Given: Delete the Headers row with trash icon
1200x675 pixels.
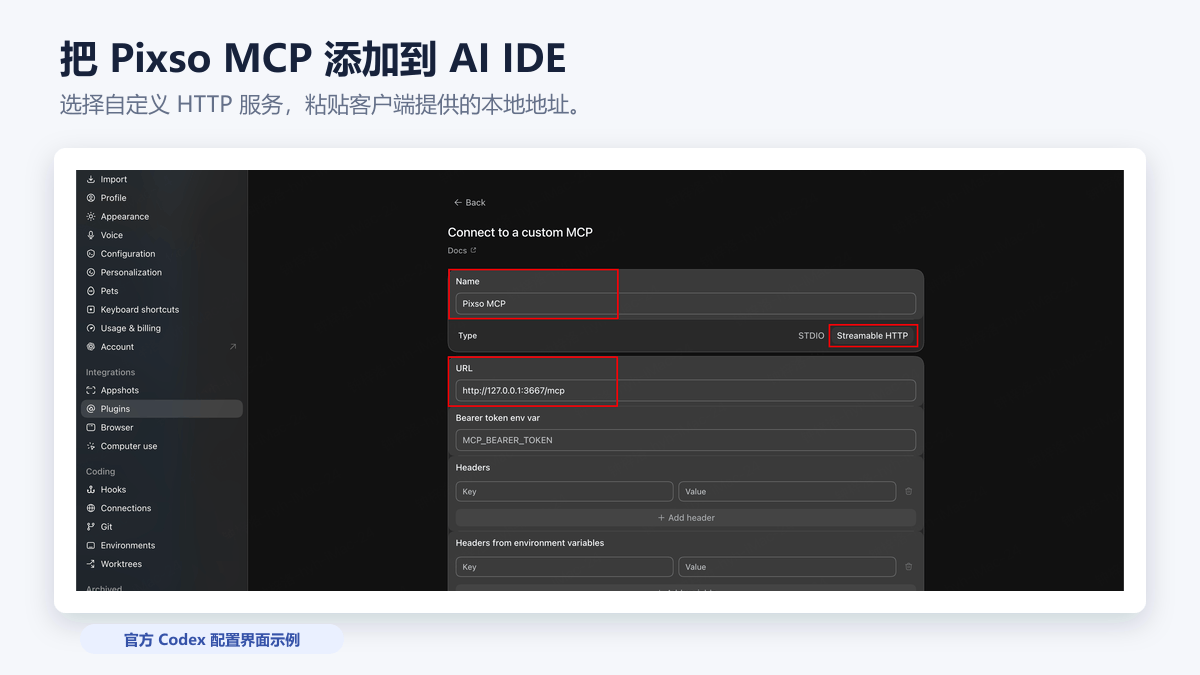Looking at the screenshot, I should 908,491.
